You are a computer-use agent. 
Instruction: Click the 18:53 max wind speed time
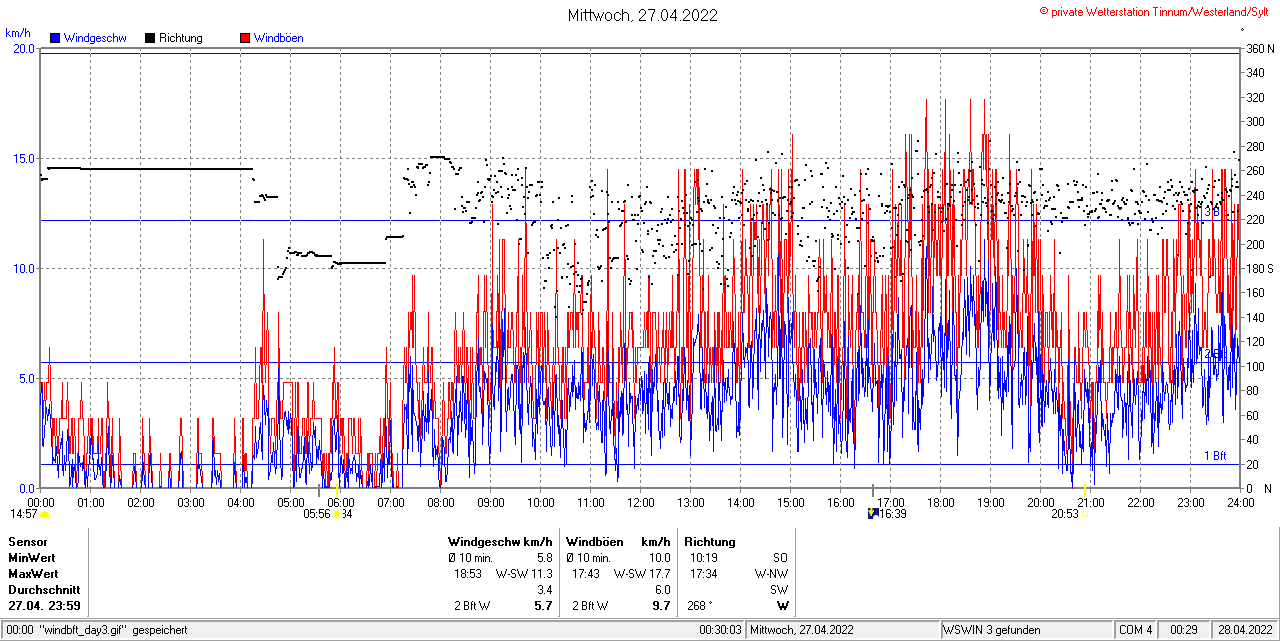tap(469, 573)
